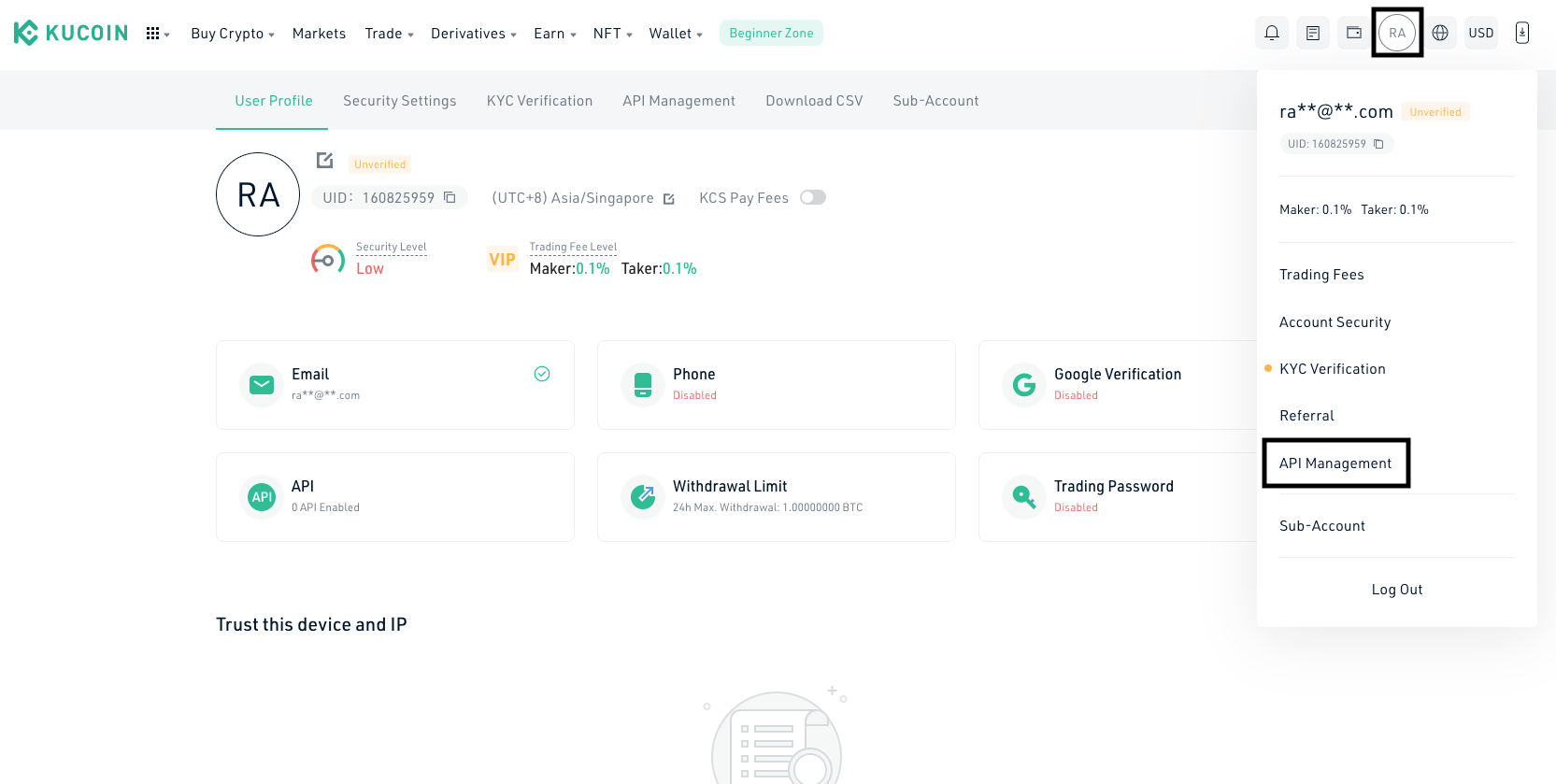Click the wallet assets icon in header
Viewport: 1556px width, 784px height.
click(1354, 33)
